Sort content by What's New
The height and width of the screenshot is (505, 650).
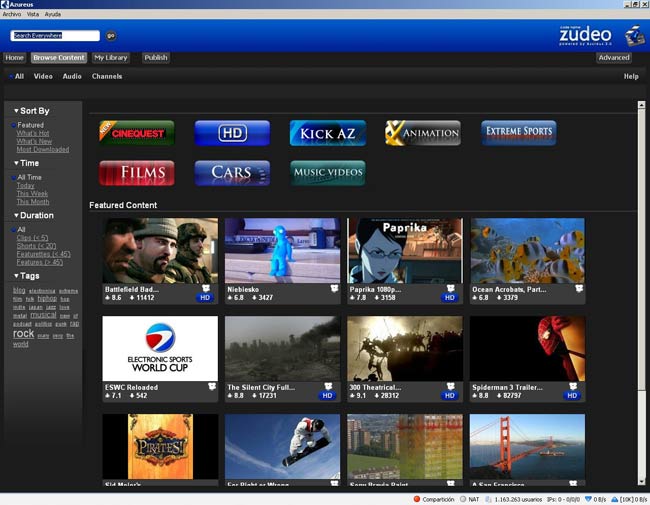point(34,141)
